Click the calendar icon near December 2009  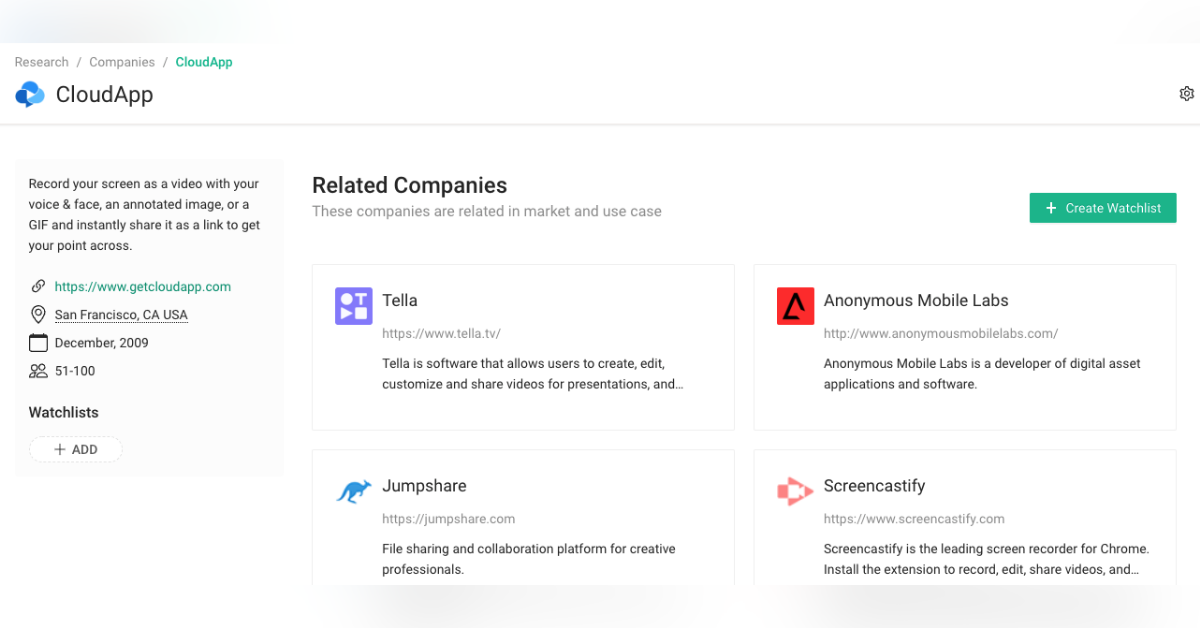click(x=37, y=342)
